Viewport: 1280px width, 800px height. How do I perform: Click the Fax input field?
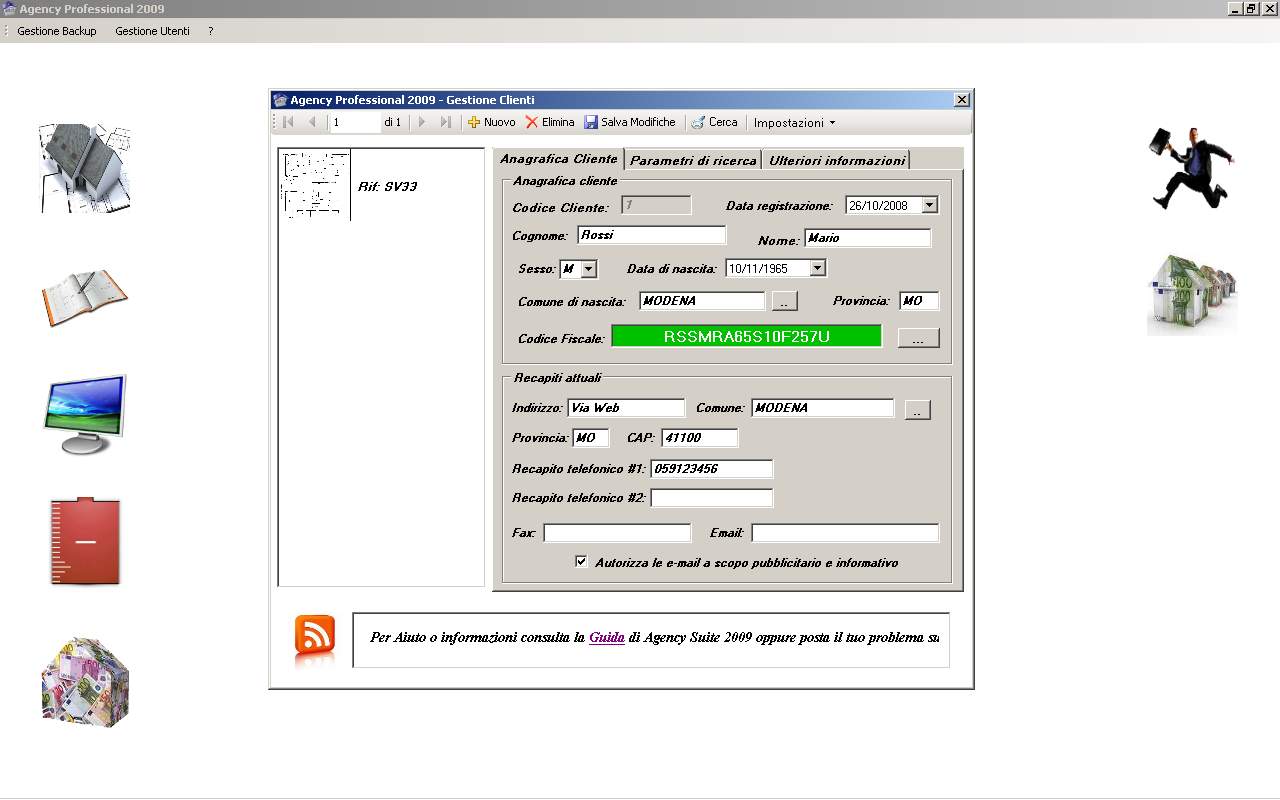(617, 533)
